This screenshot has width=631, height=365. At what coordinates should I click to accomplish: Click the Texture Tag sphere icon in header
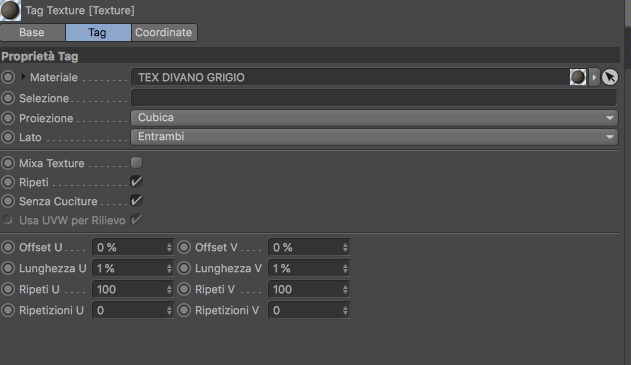(10, 10)
